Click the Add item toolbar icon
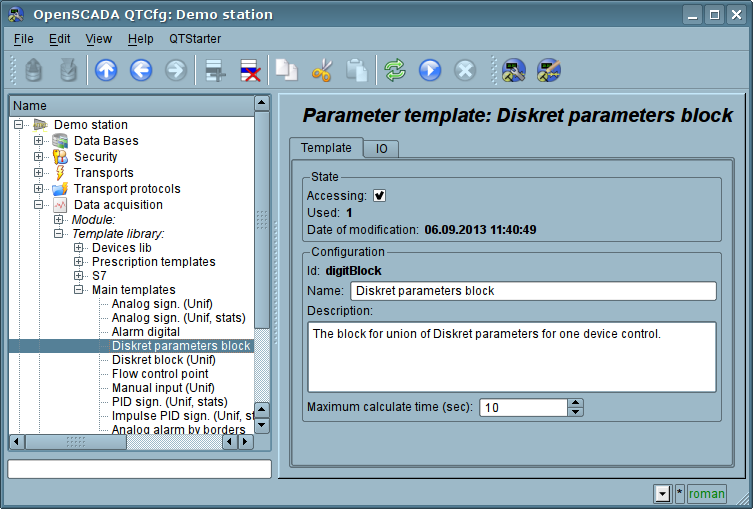 (215, 71)
